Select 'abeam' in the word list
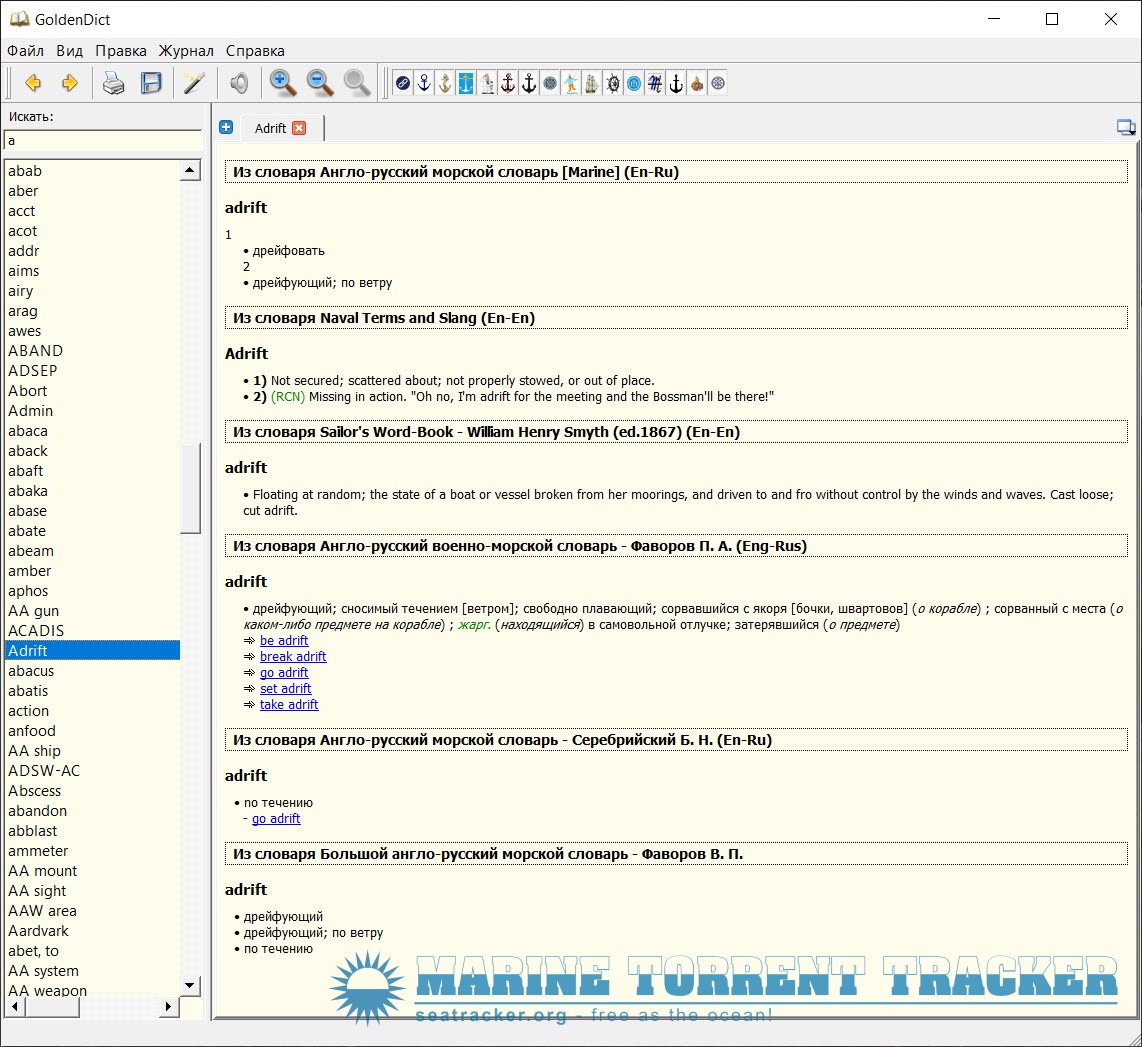The height and width of the screenshot is (1047, 1142). coord(92,550)
